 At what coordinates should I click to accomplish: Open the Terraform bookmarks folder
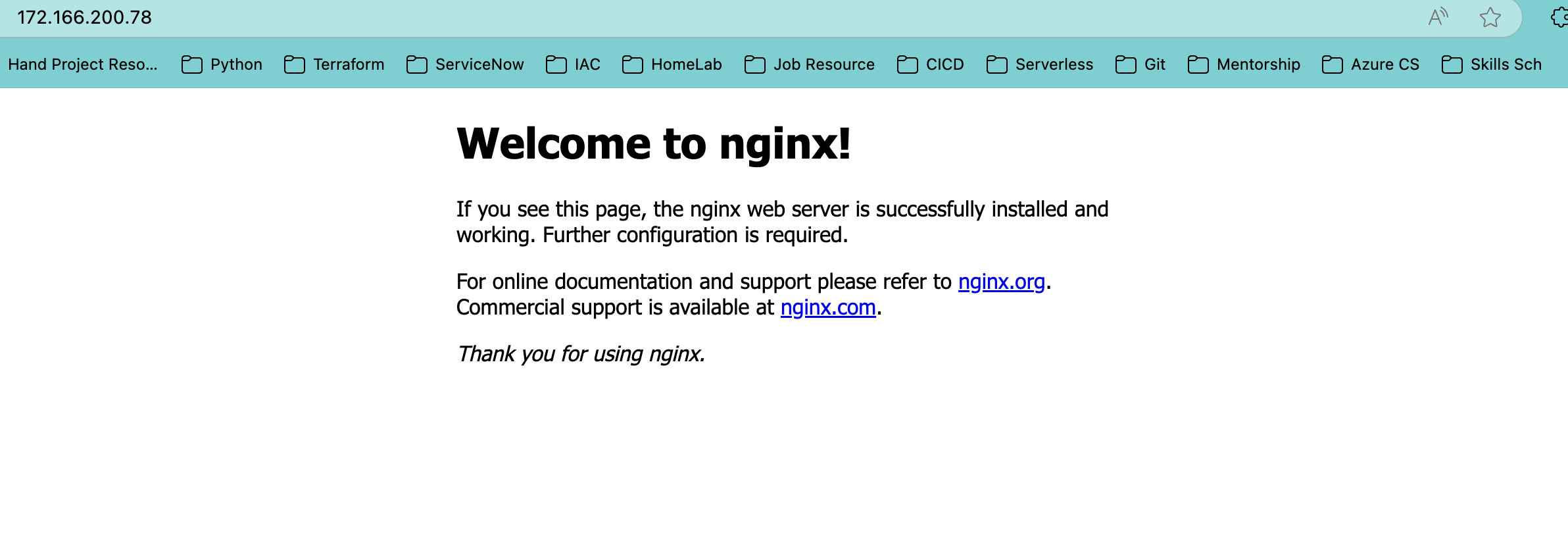click(x=335, y=64)
